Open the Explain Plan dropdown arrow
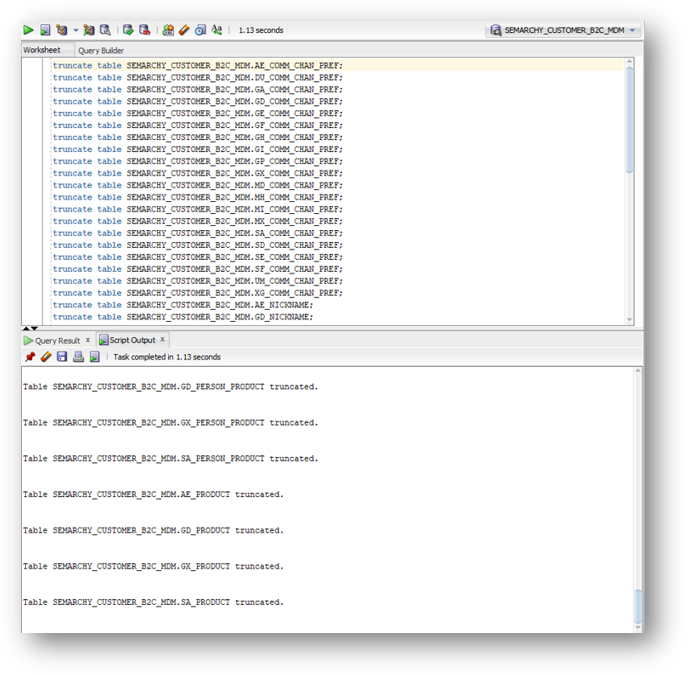 [75, 30]
